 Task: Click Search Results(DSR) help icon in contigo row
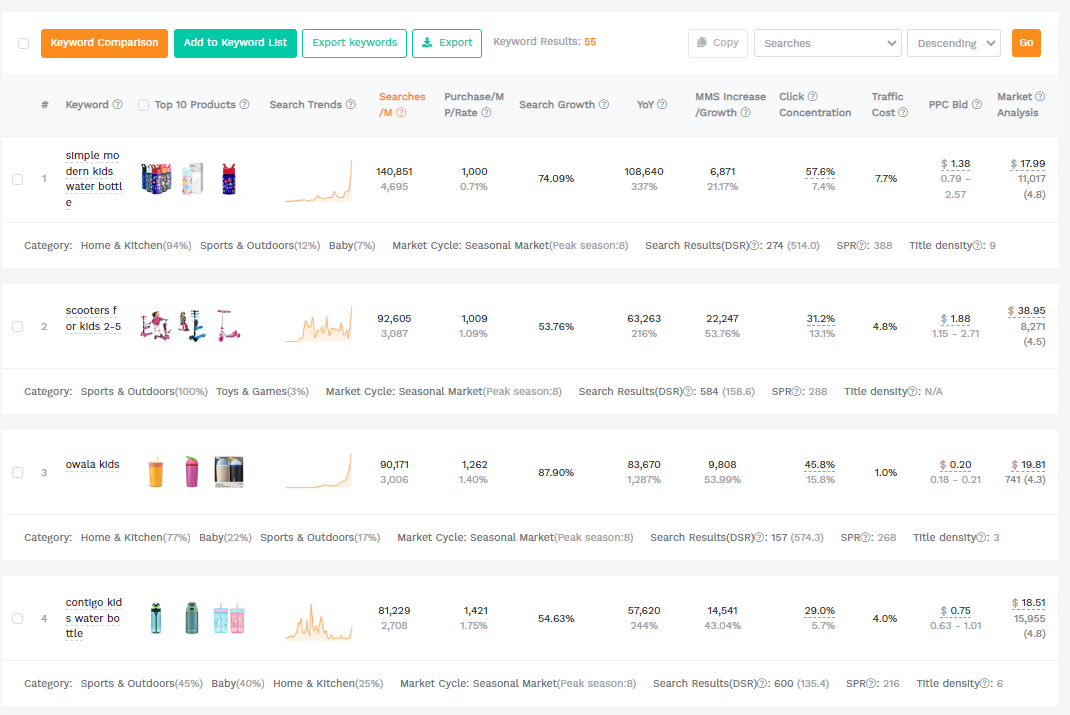coord(762,684)
